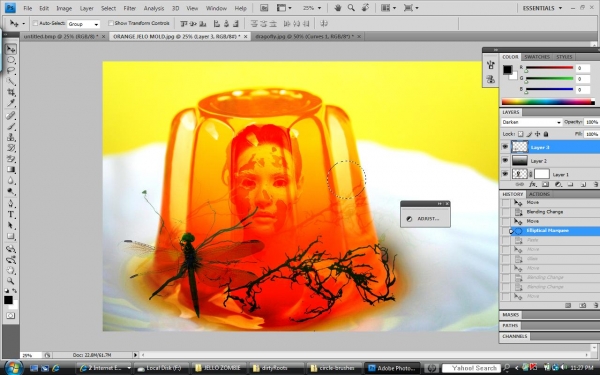Hide Layer 2 visibility eye
The height and width of the screenshot is (375, 600).
(x=505, y=160)
